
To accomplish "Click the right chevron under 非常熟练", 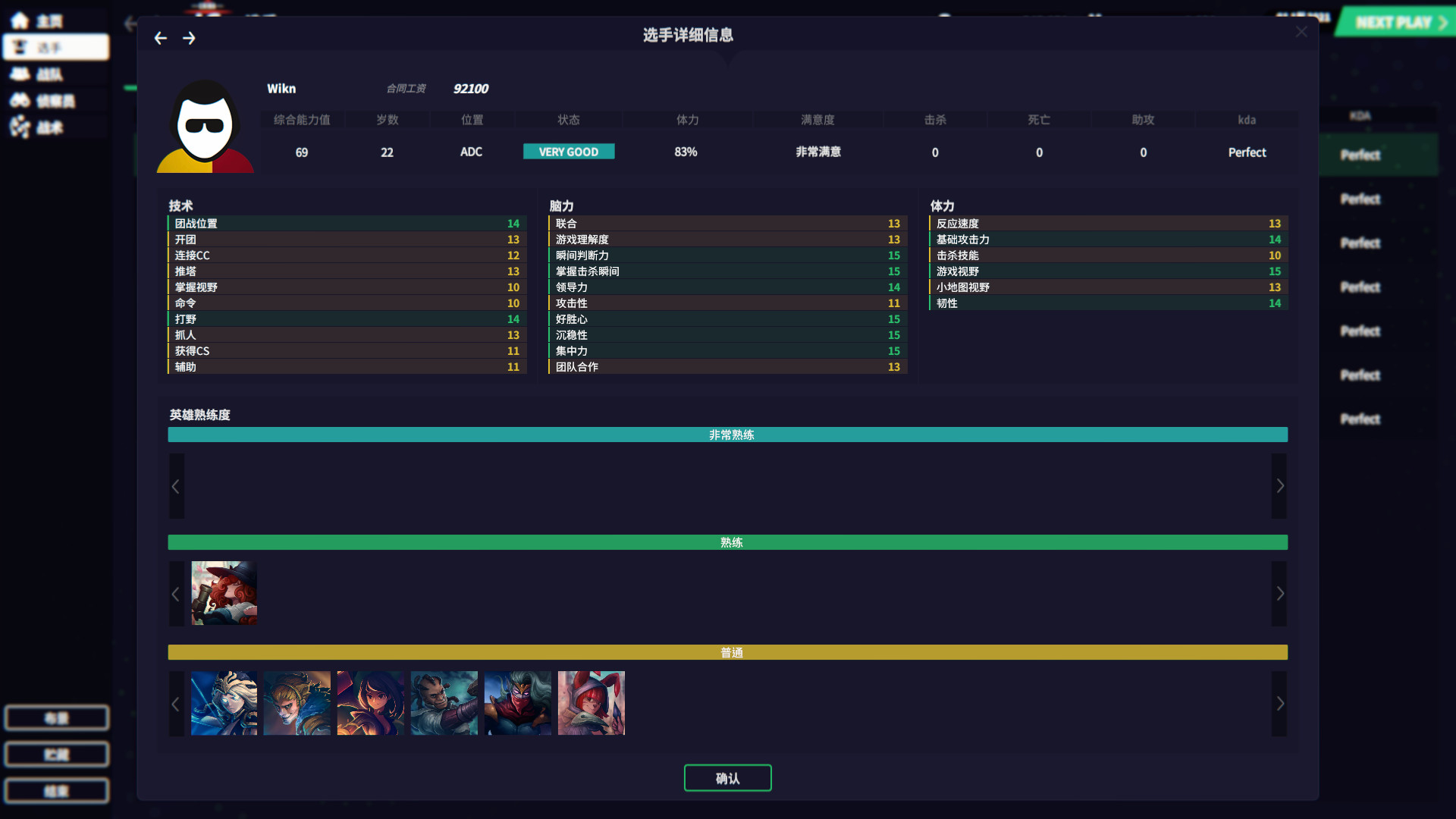I will coord(1279,486).
